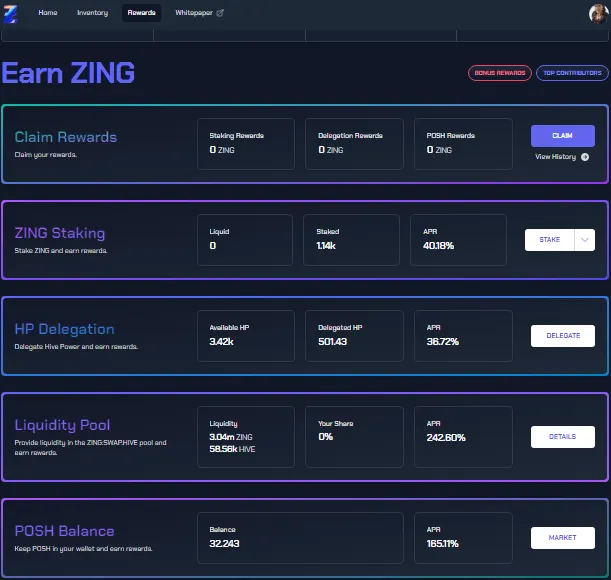Click the POSH Rewards 0 ZING box
The width and height of the screenshot is (611, 580).
pos(463,144)
